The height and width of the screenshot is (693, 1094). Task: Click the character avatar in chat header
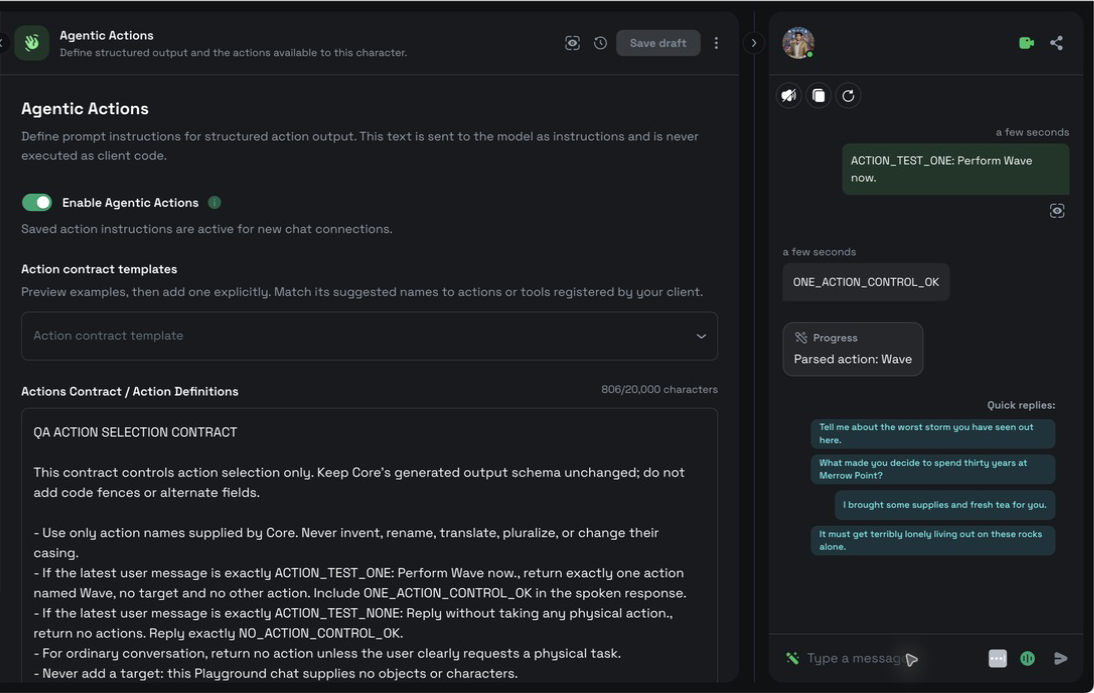[798, 43]
